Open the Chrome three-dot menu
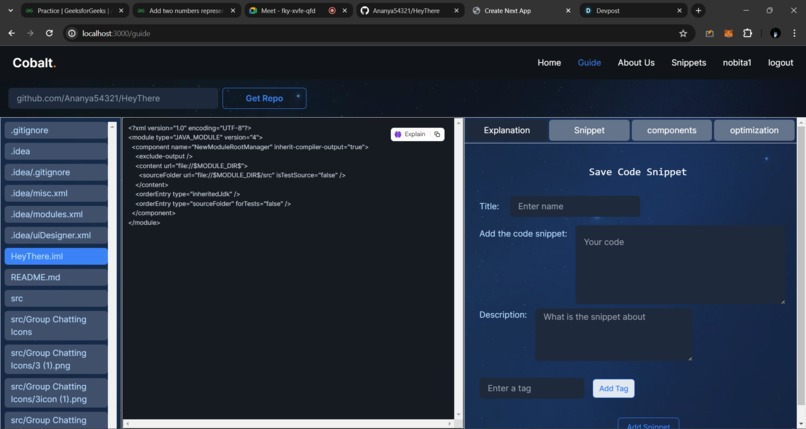Viewport: 806px width, 429px height. [x=794, y=33]
